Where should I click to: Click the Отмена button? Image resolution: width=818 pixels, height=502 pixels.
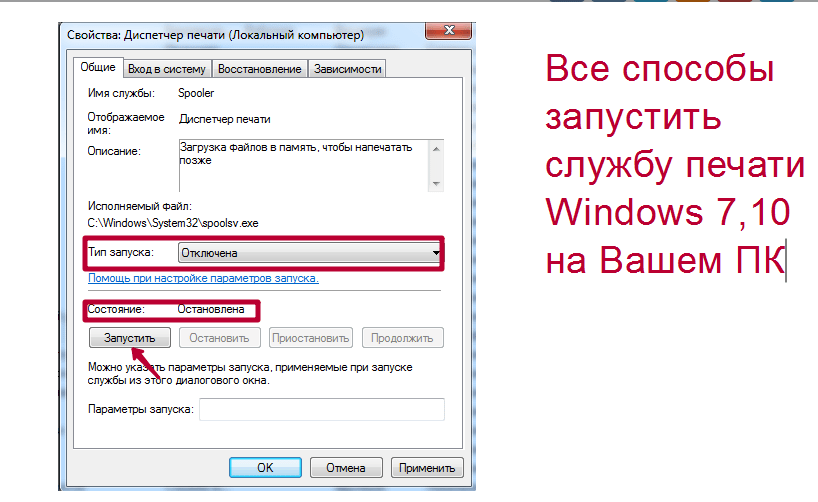click(x=346, y=468)
